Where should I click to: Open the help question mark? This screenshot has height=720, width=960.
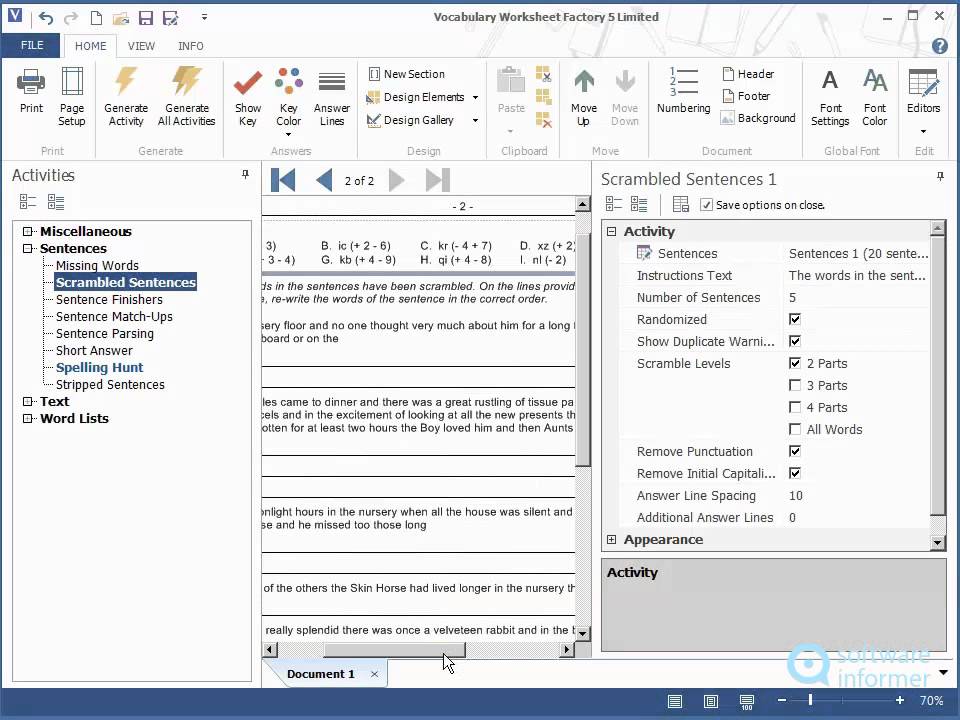click(939, 46)
